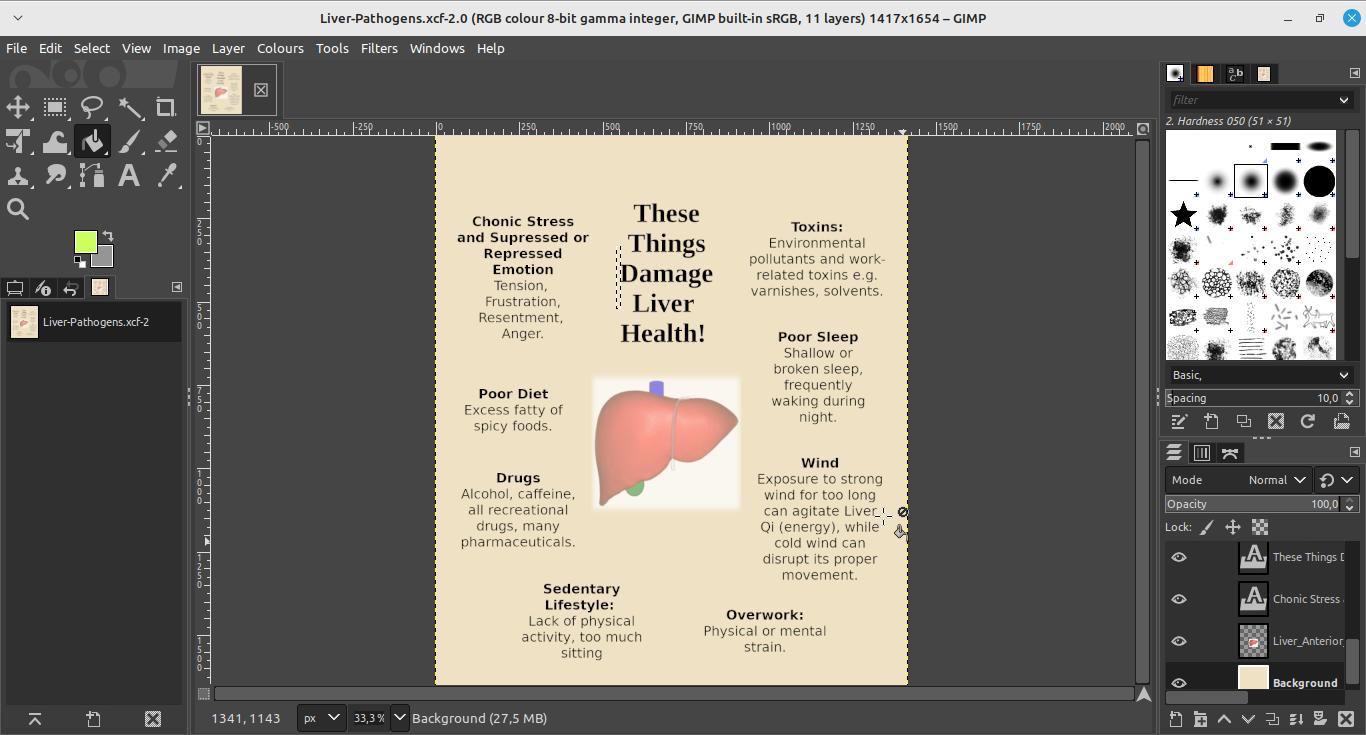Hide the These Things text layer
The width and height of the screenshot is (1366, 735).
tap(1179, 557)
